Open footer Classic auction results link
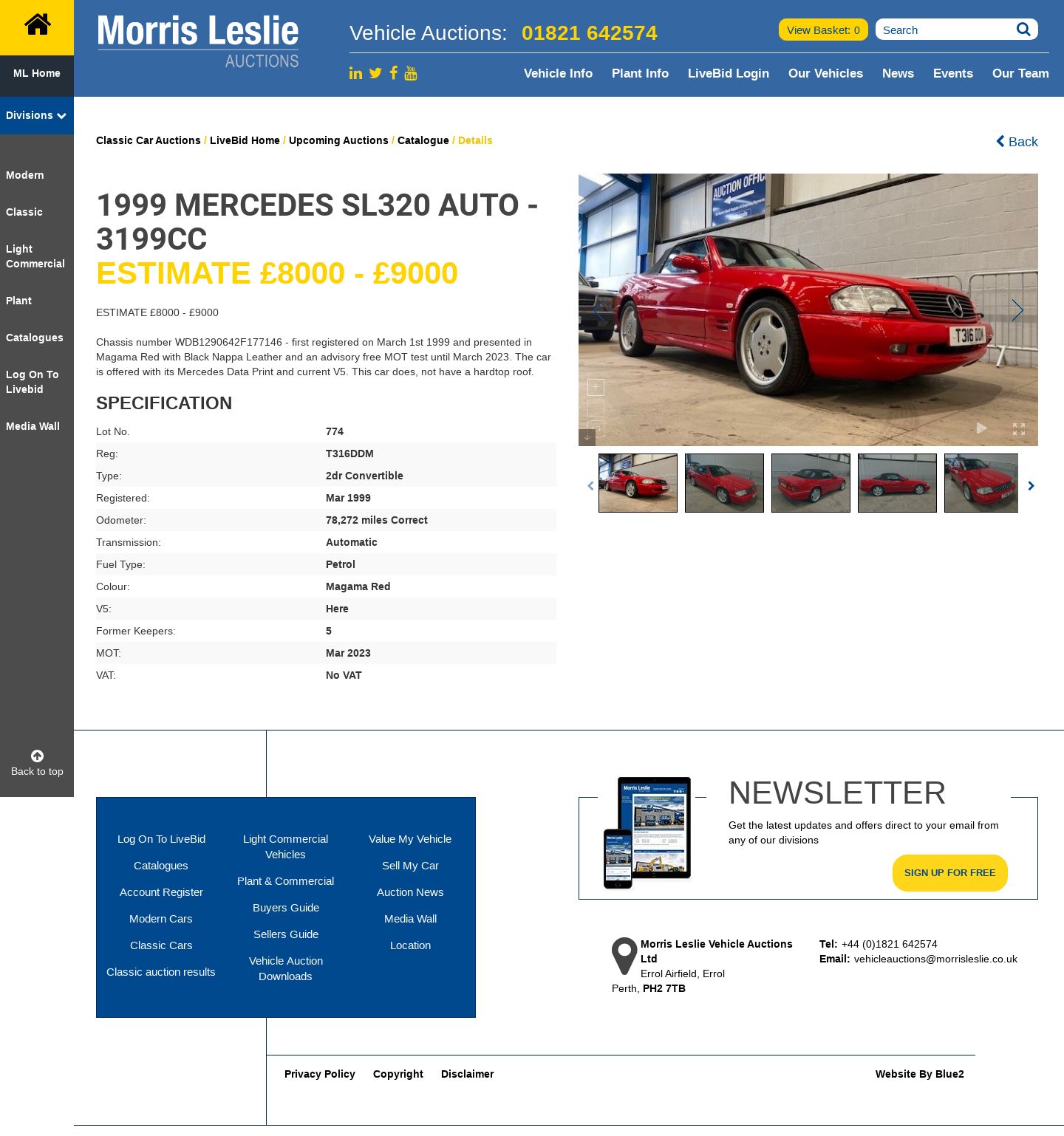The height and width of the screenshot is (1136, 1064). pos(161,972)
